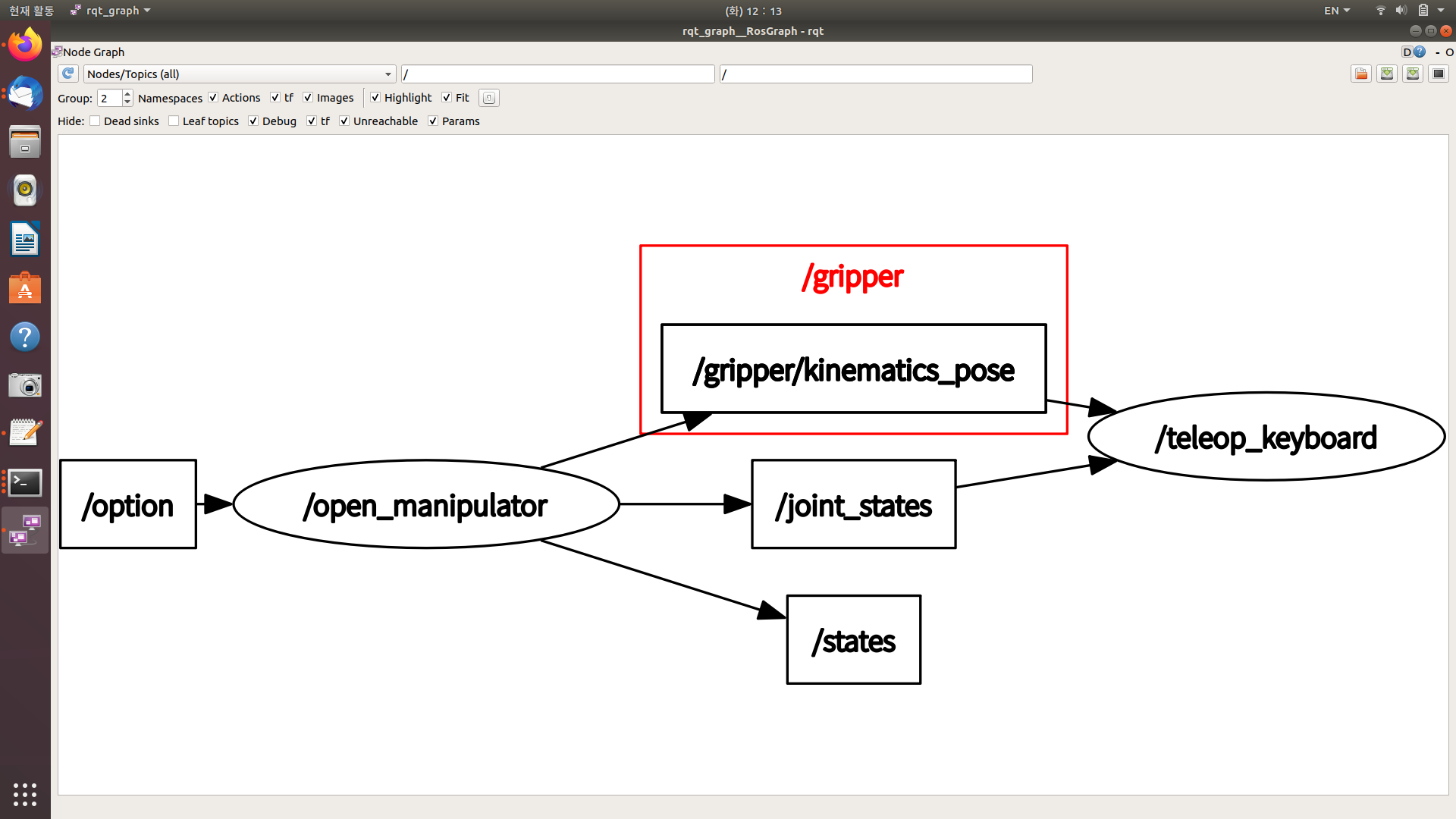This screenshot has height=819, width=1456.
Task: Open the rqt_graph app menu
Action: click(x=111, y=11)
